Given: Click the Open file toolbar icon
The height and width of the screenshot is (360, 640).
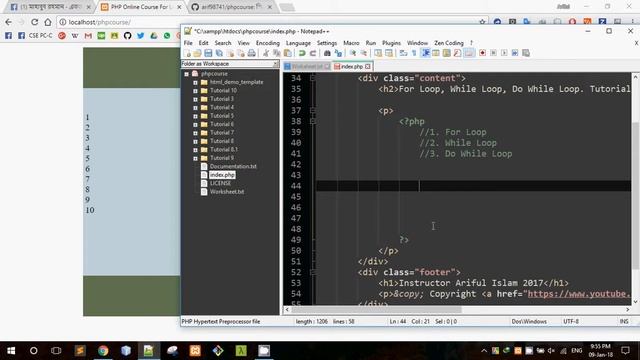Looking at the screenshot, I should [197, 53].
